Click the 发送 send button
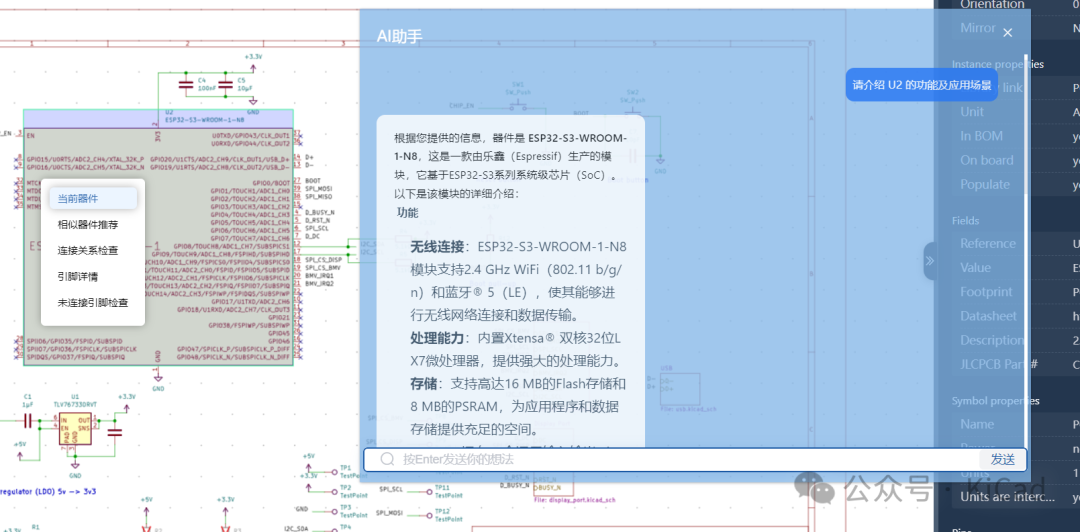The width and height of the screenshot is (1080, 532). (x=1003, y=460)
